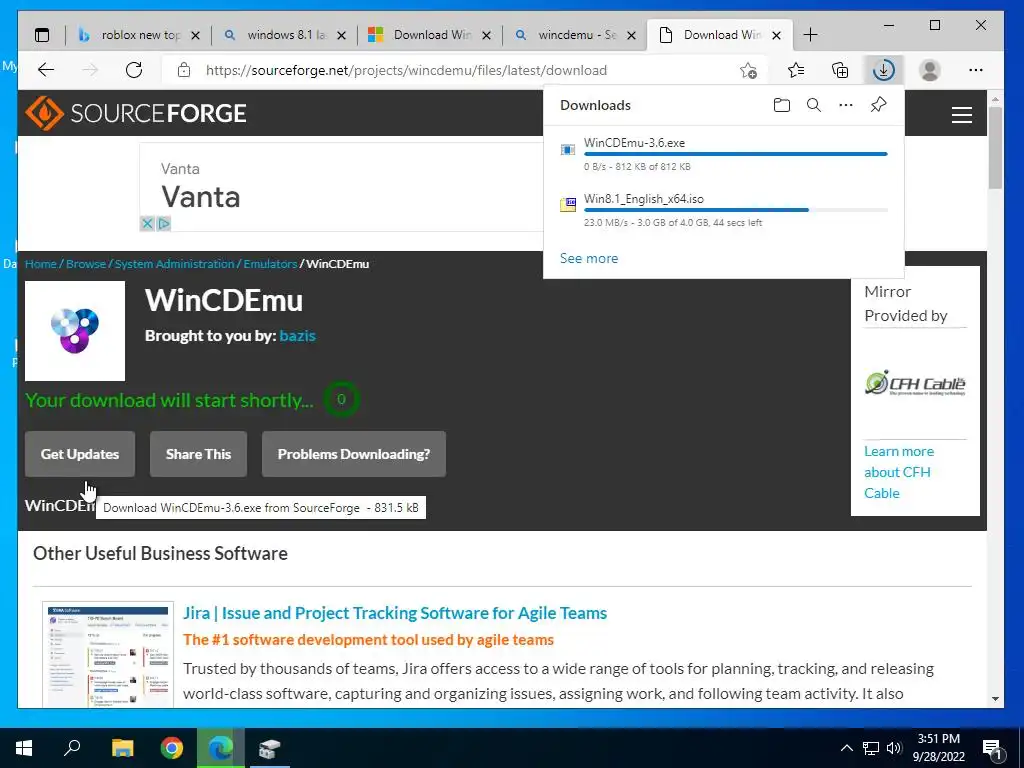Refresh the current page
The width and height of the screenshot is (1024, 768).
pyautogui.click(x=134, y=70)
